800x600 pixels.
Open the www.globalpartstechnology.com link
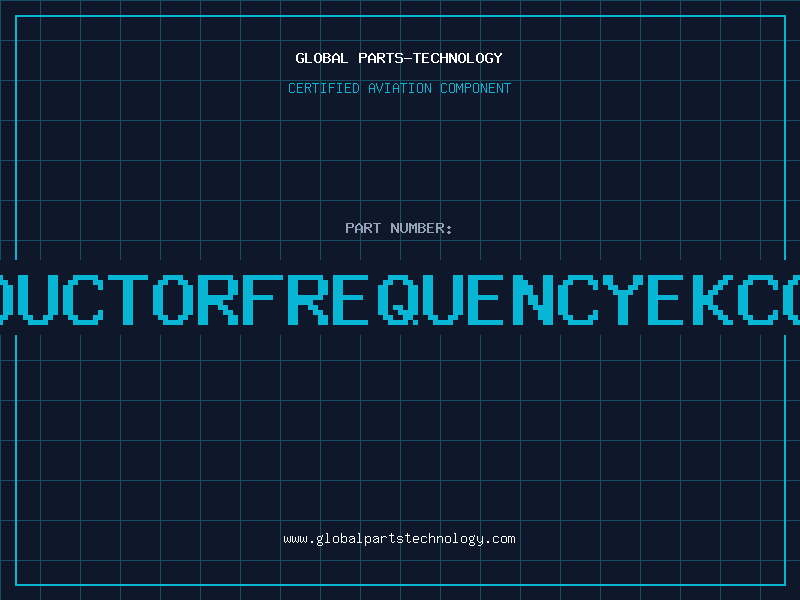point(399,539)
